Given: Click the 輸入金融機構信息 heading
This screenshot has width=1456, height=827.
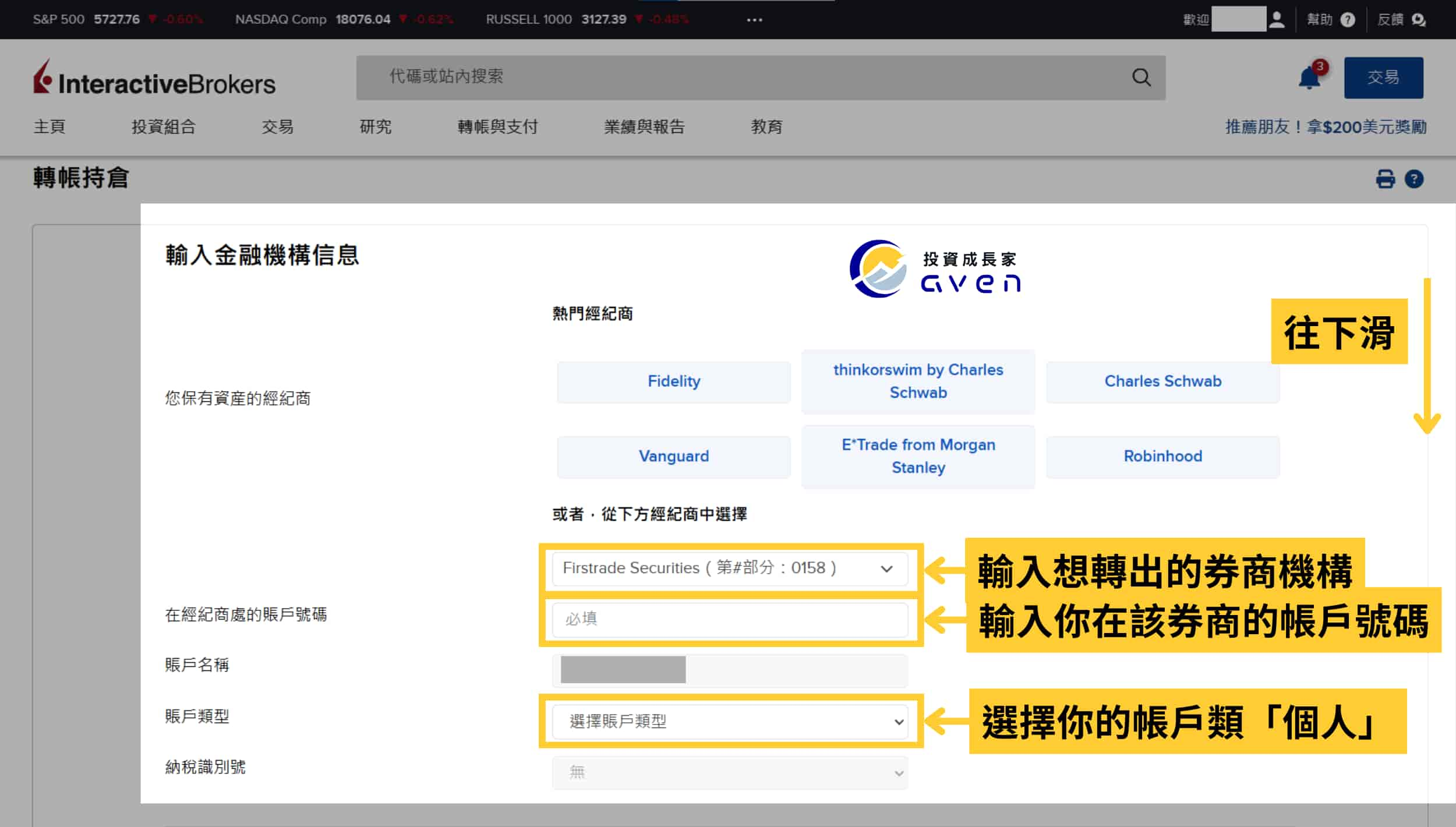Looking at the screenshot, I should (x=262, y=256).
